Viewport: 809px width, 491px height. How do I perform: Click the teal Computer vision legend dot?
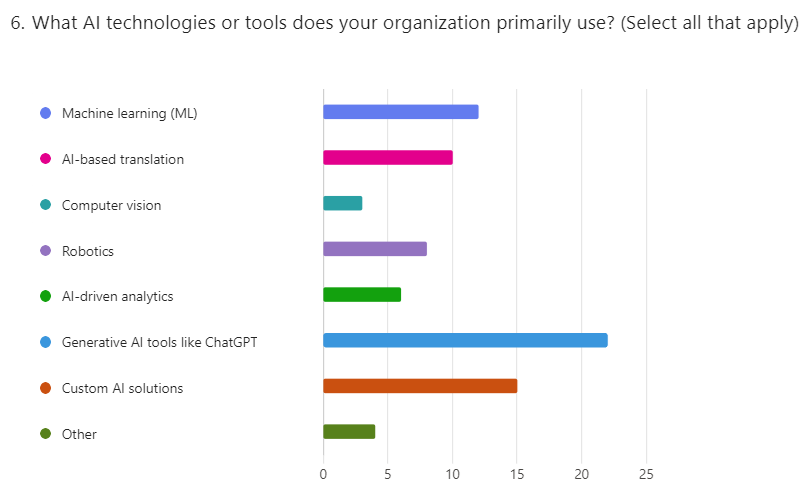coord(45,205)
